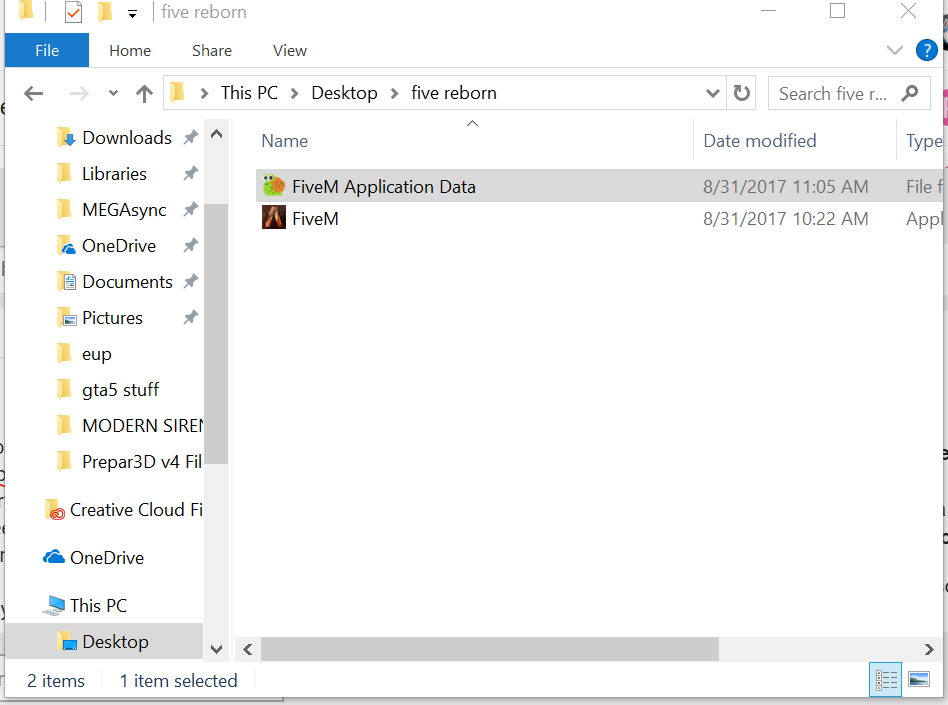The height and width of the screenshot is (705, 948).
Task: Click the Properties quick access icon
Action: (73, 11)
